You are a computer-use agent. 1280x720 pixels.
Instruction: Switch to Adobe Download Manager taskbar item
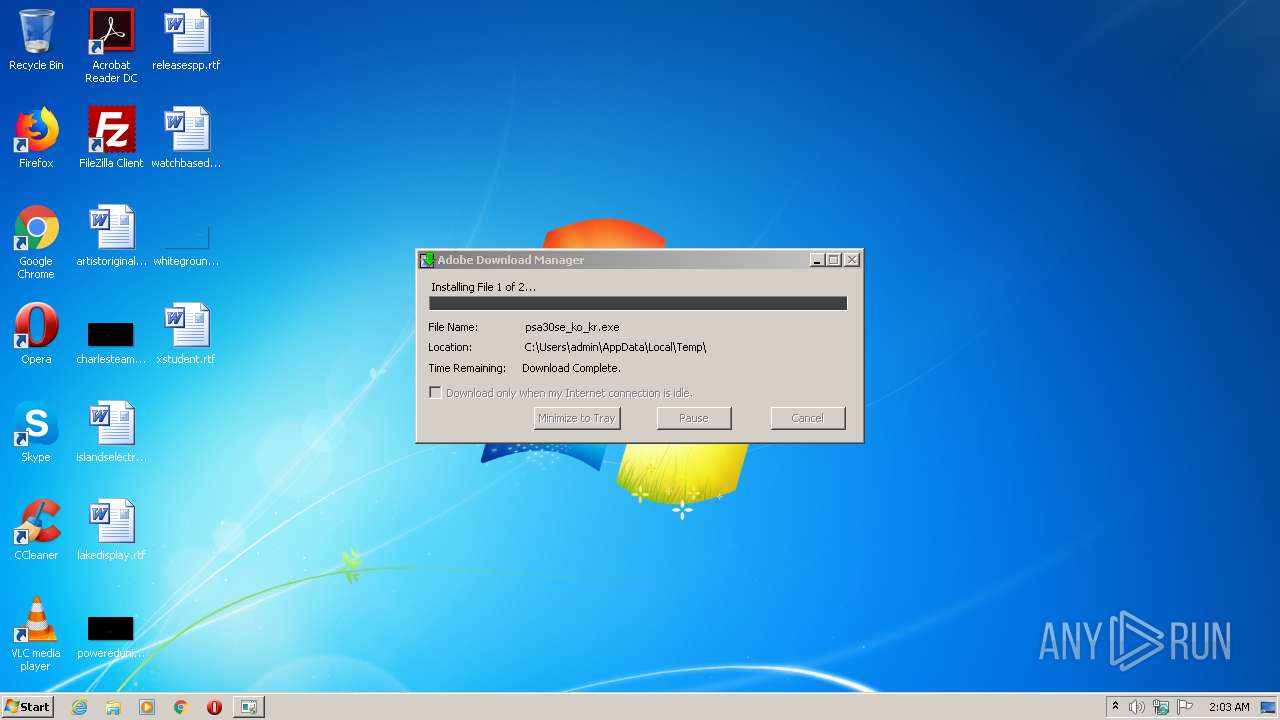click(x=248, y=707)
